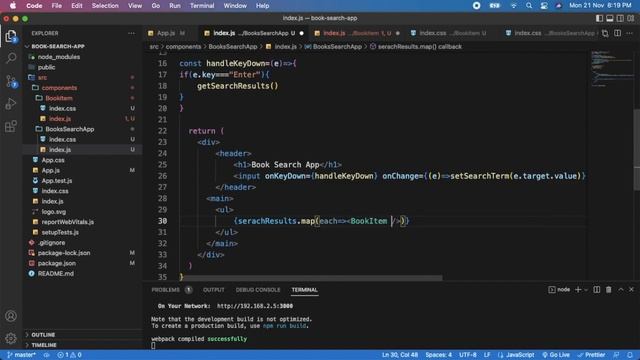Close the terminal panel
This screenshot has width=640, height=360.
coord(631,289)
